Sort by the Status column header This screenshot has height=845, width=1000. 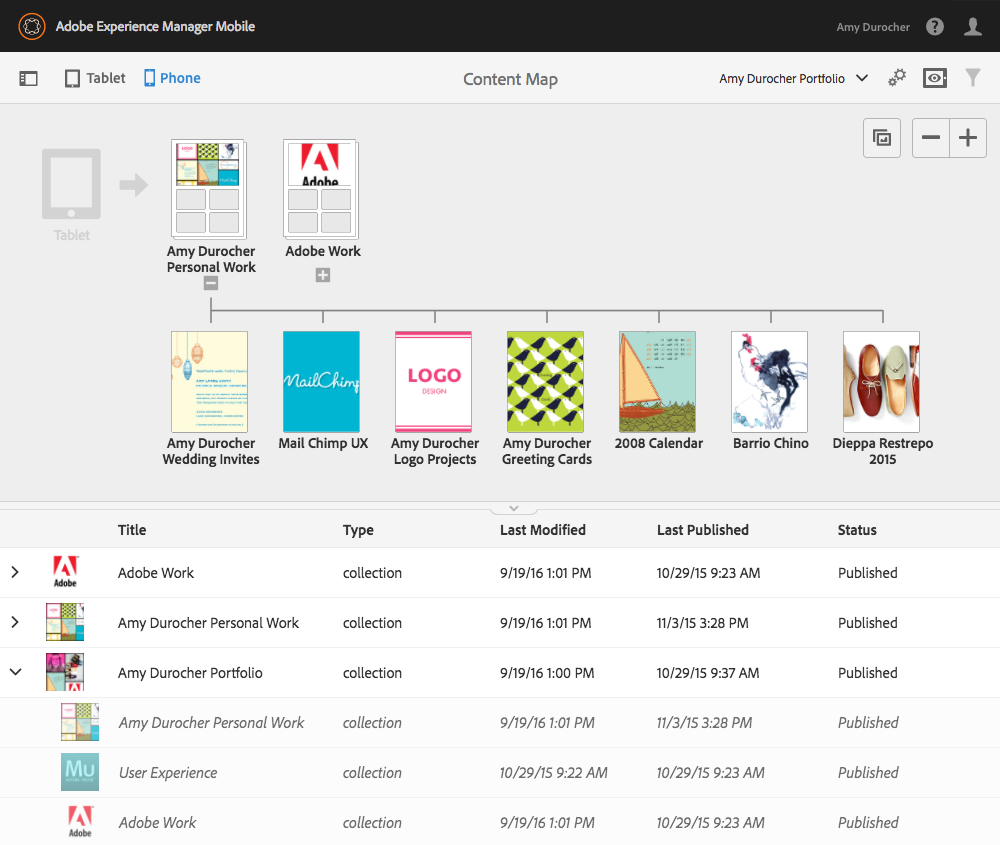[x=857, y=530]
